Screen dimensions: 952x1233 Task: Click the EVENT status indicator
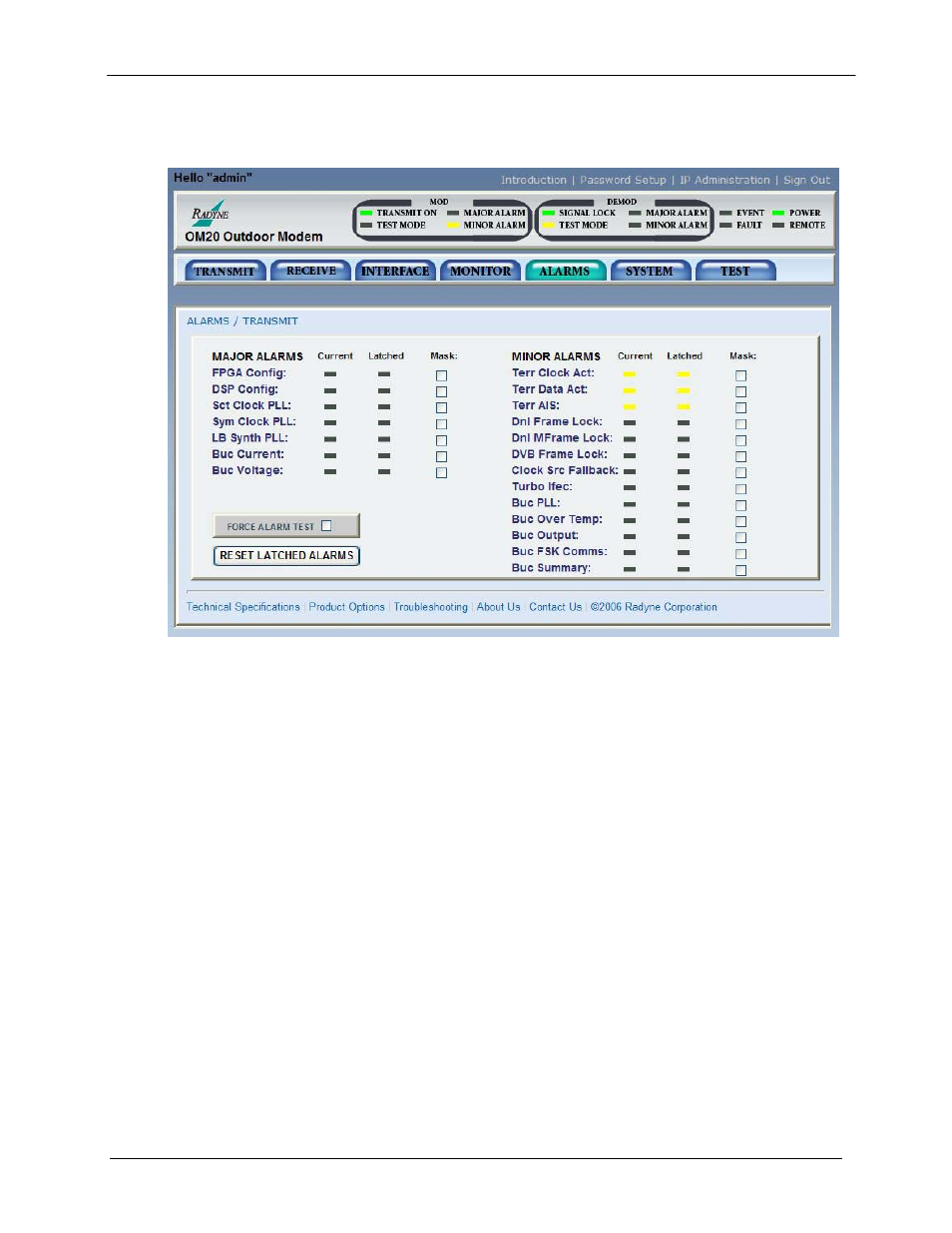725,213
